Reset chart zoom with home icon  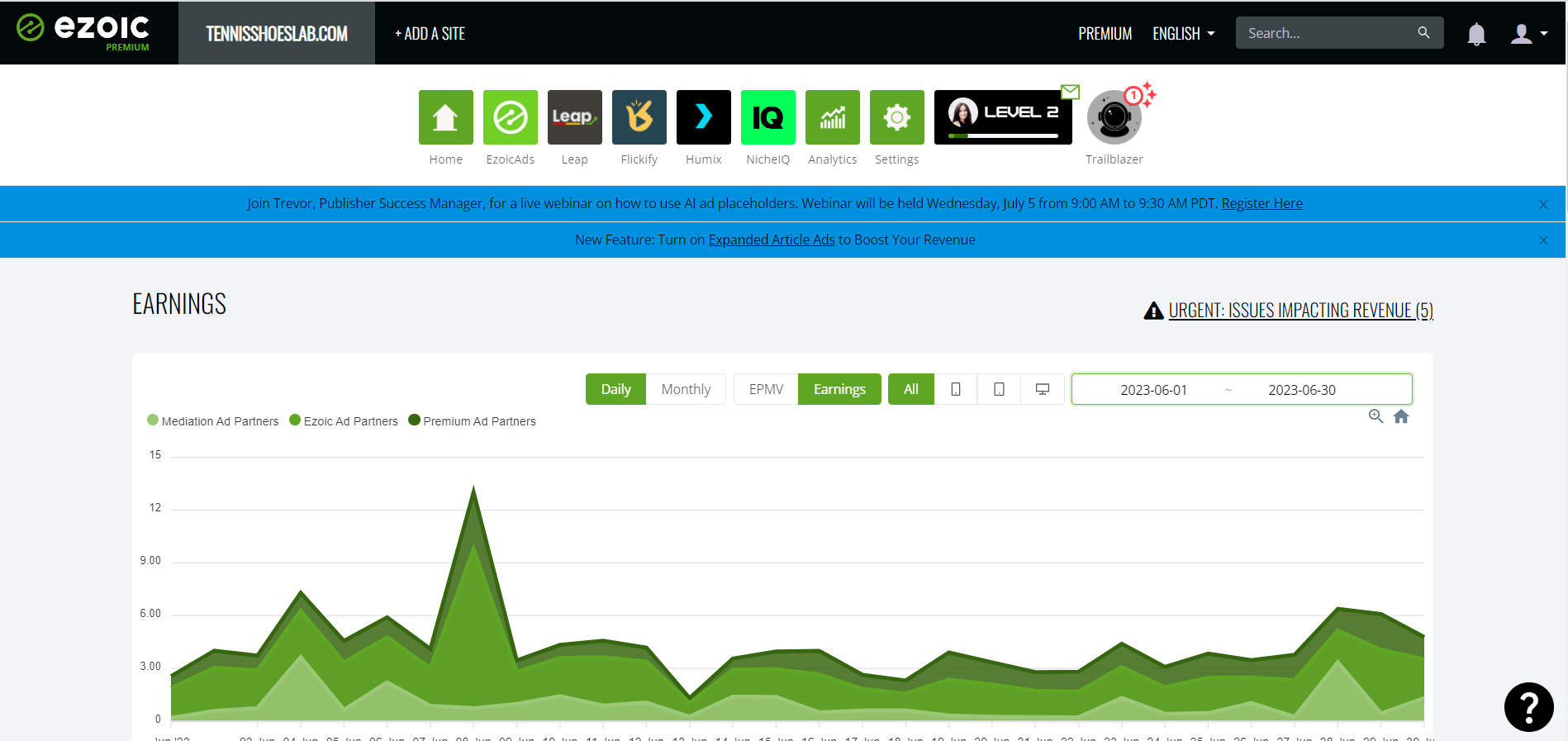[1401, 416]
